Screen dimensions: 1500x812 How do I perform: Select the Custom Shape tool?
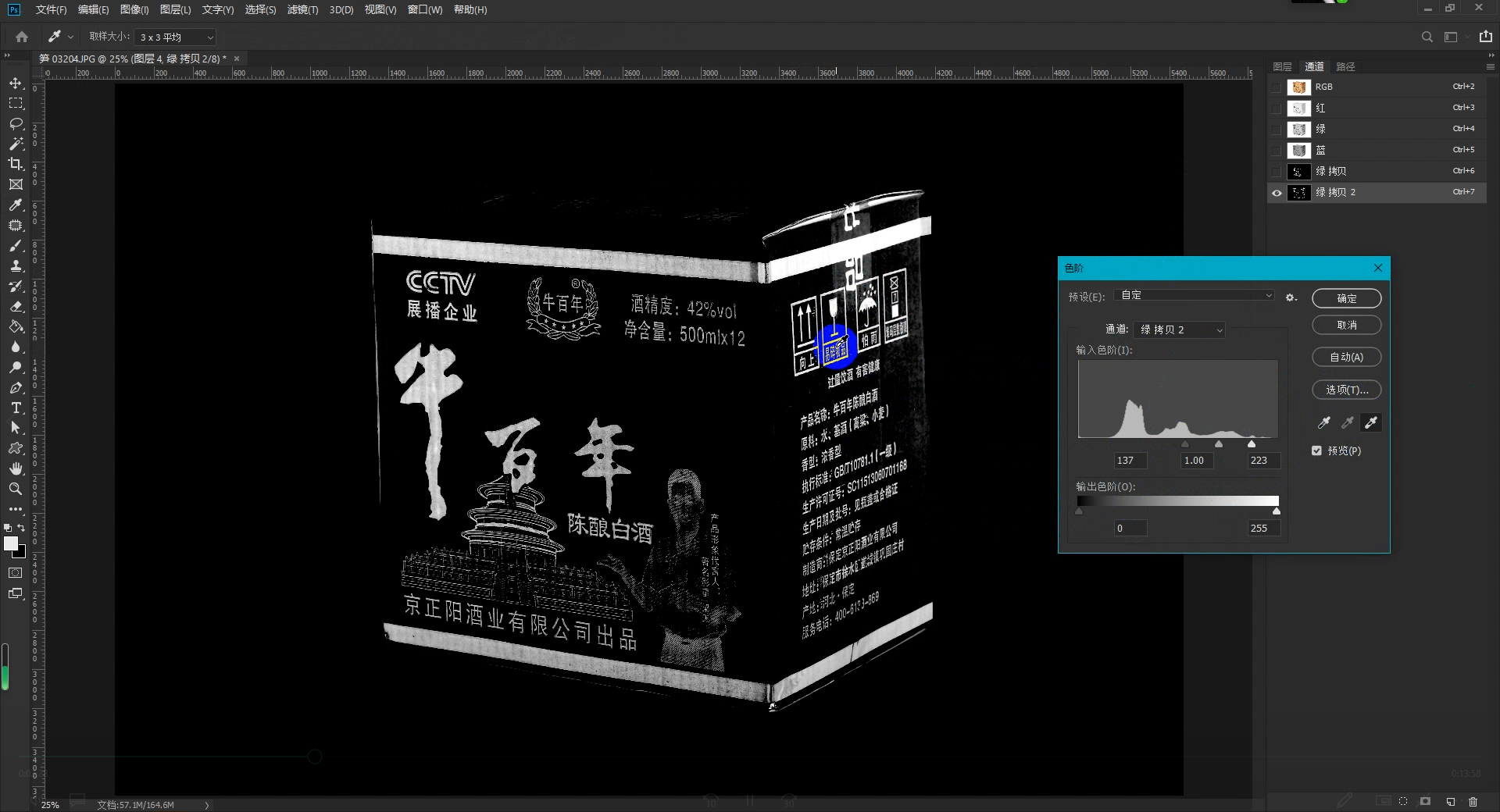tap(16, 448)
